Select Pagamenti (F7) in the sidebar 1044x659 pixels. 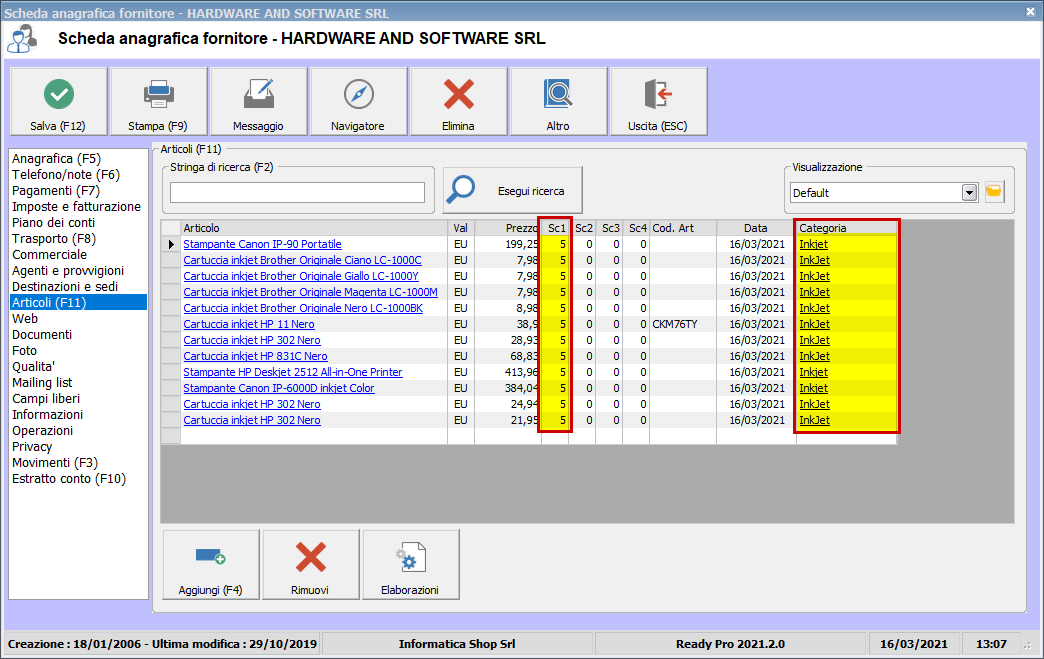56,190
